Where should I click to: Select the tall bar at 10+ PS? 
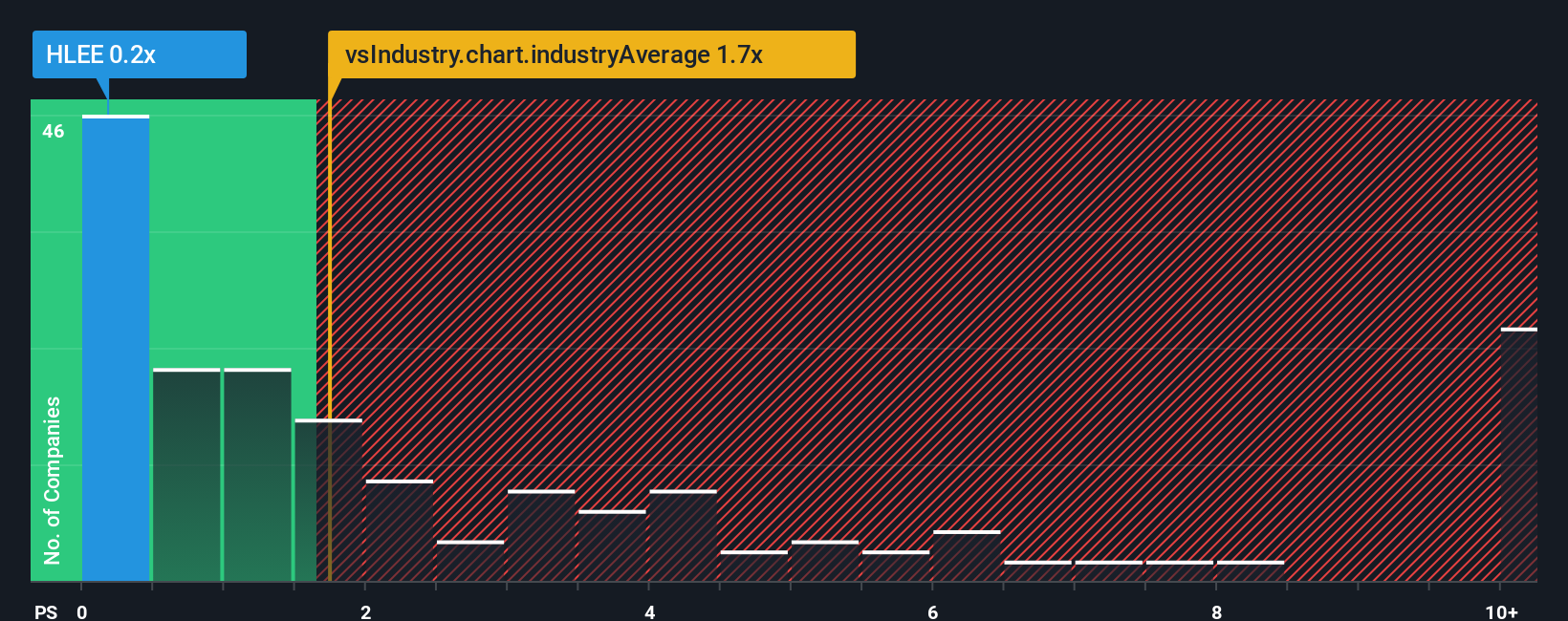pos(1519,455)
